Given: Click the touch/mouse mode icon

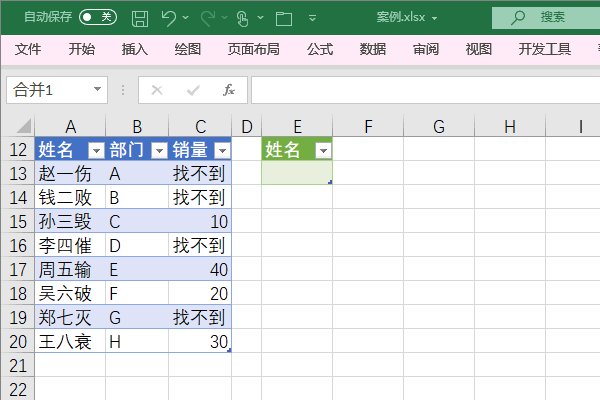Looking at the screenshot, I should click(242, 18).
